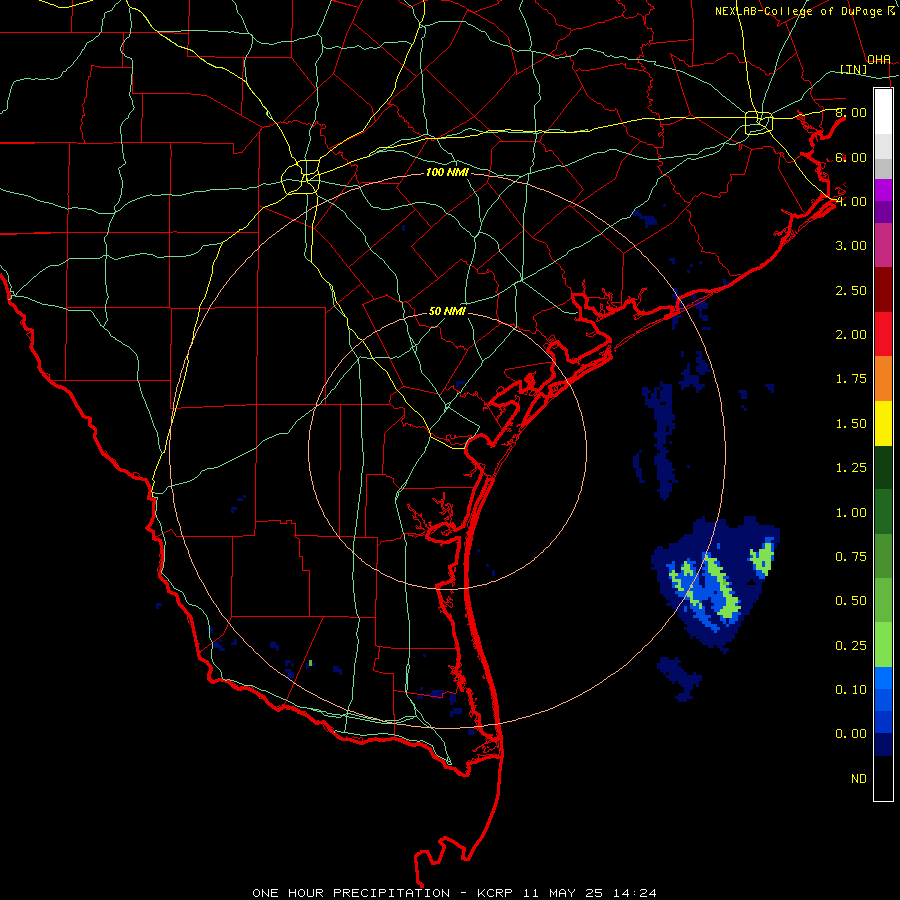
Task: Click the 1.50 legend value
Action: [x=851, y=424]
